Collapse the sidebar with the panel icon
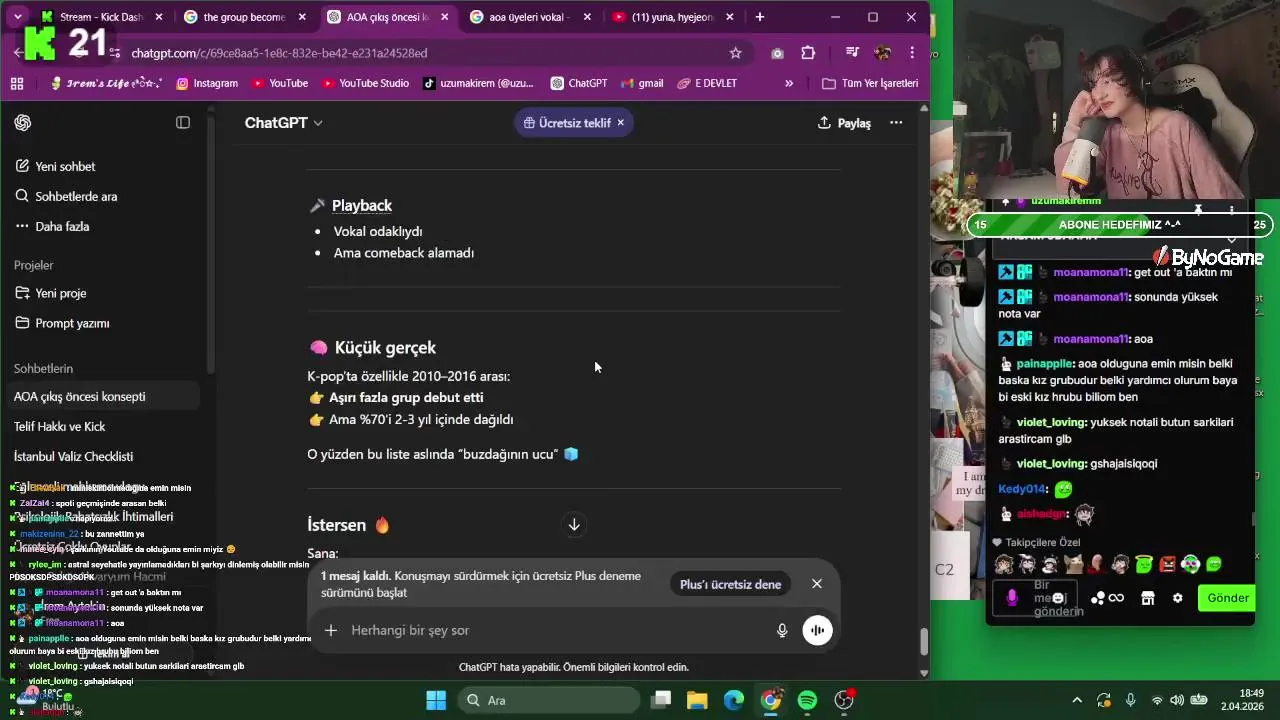 pos(183,122)
